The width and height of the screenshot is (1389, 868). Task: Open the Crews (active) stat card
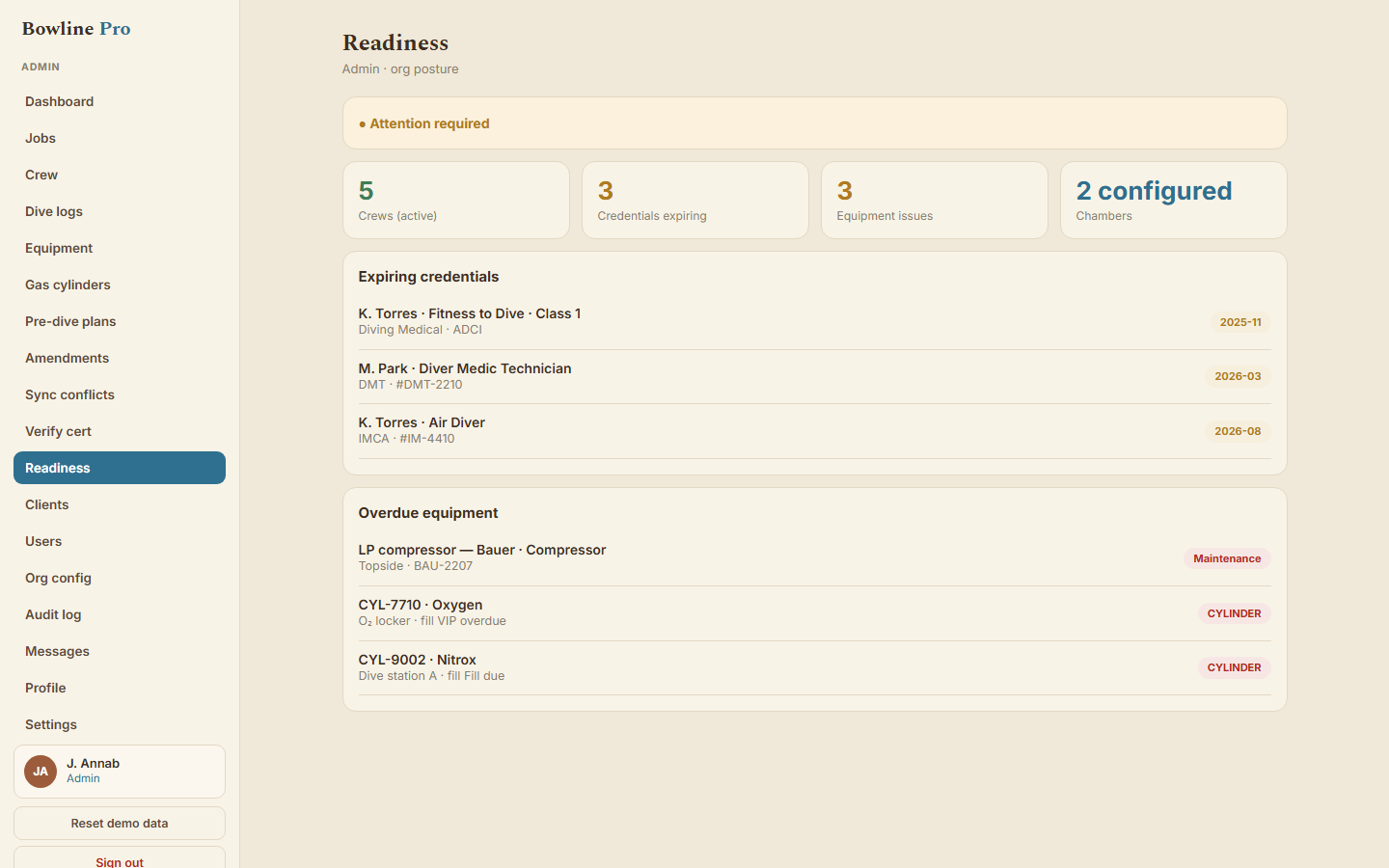pyautogui.click(x=456, y=201)
